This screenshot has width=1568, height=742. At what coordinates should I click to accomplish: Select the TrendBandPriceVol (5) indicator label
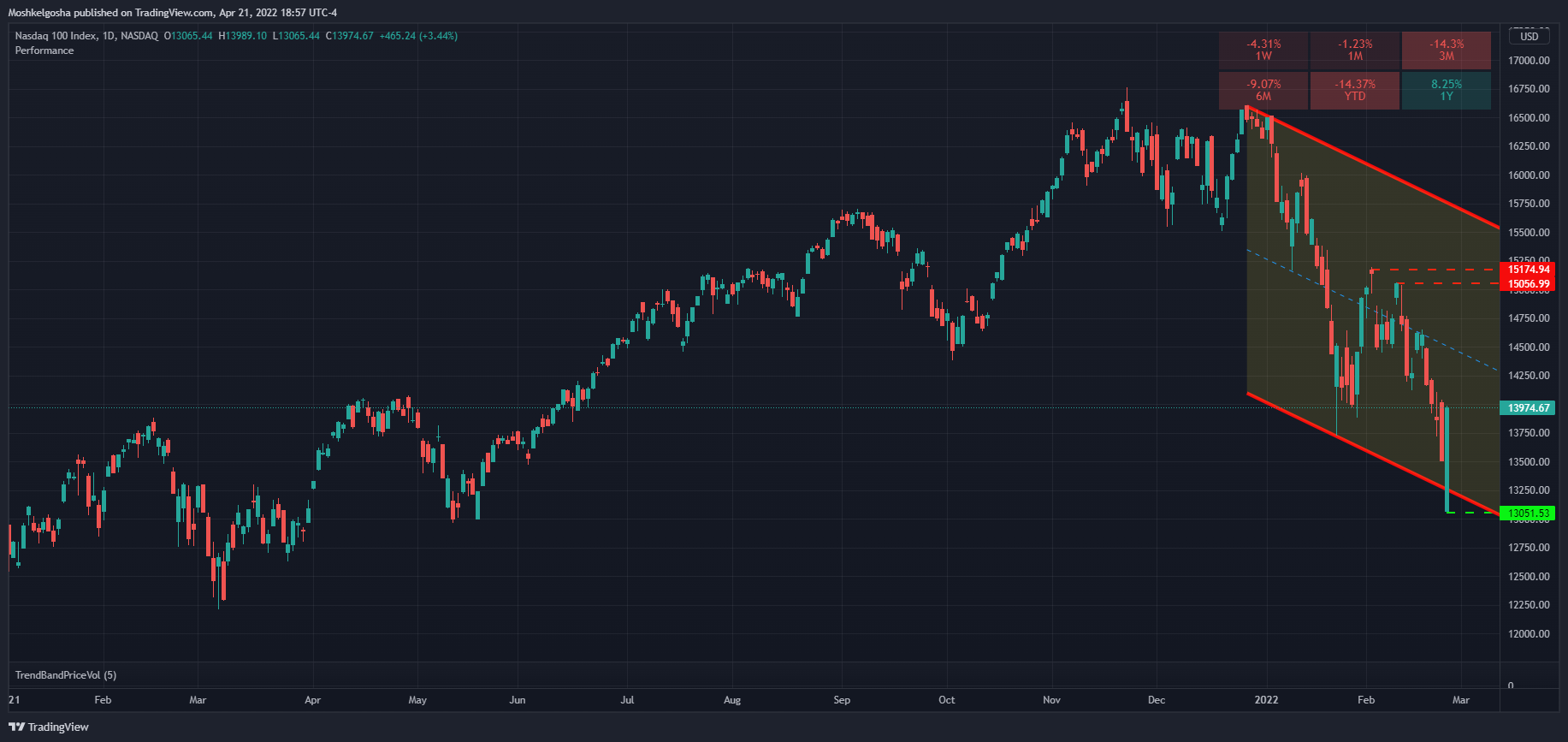pos(66,675)
